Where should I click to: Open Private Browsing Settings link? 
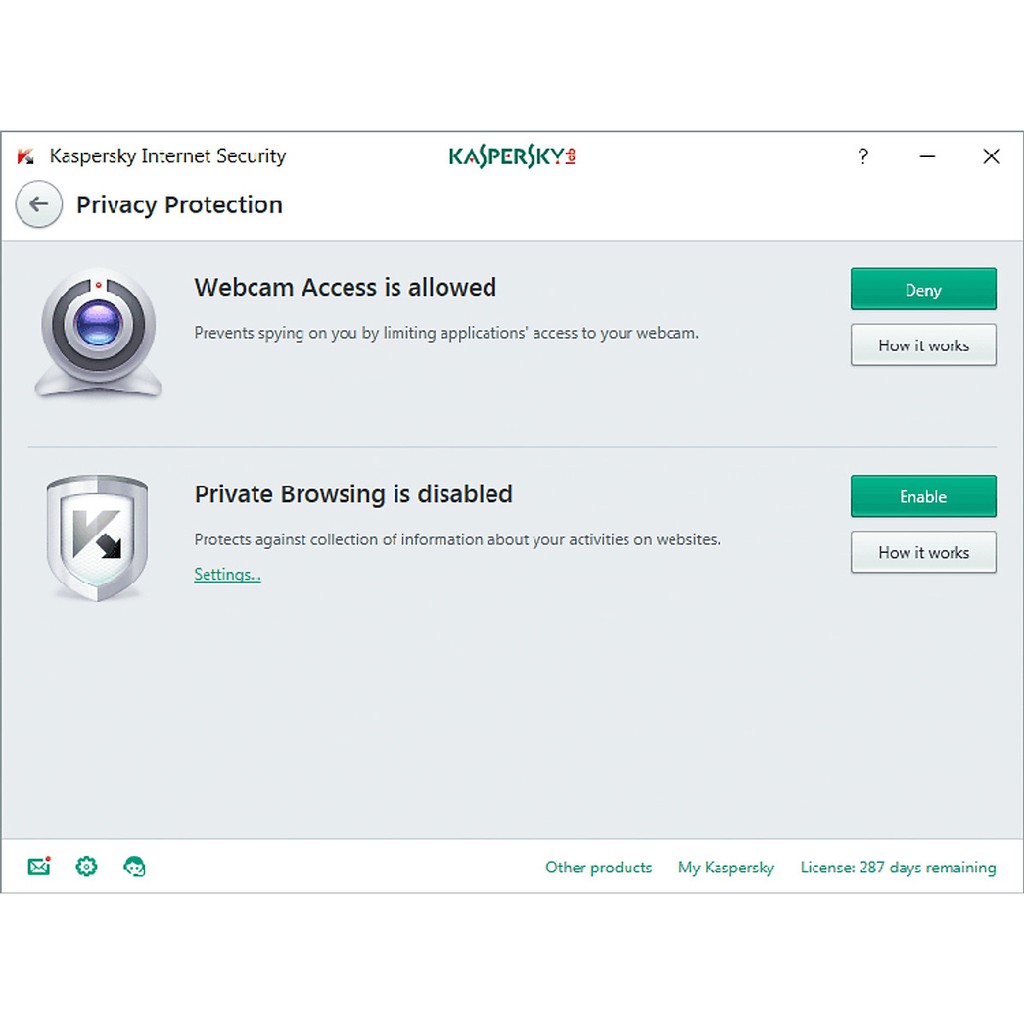point(227,574)
